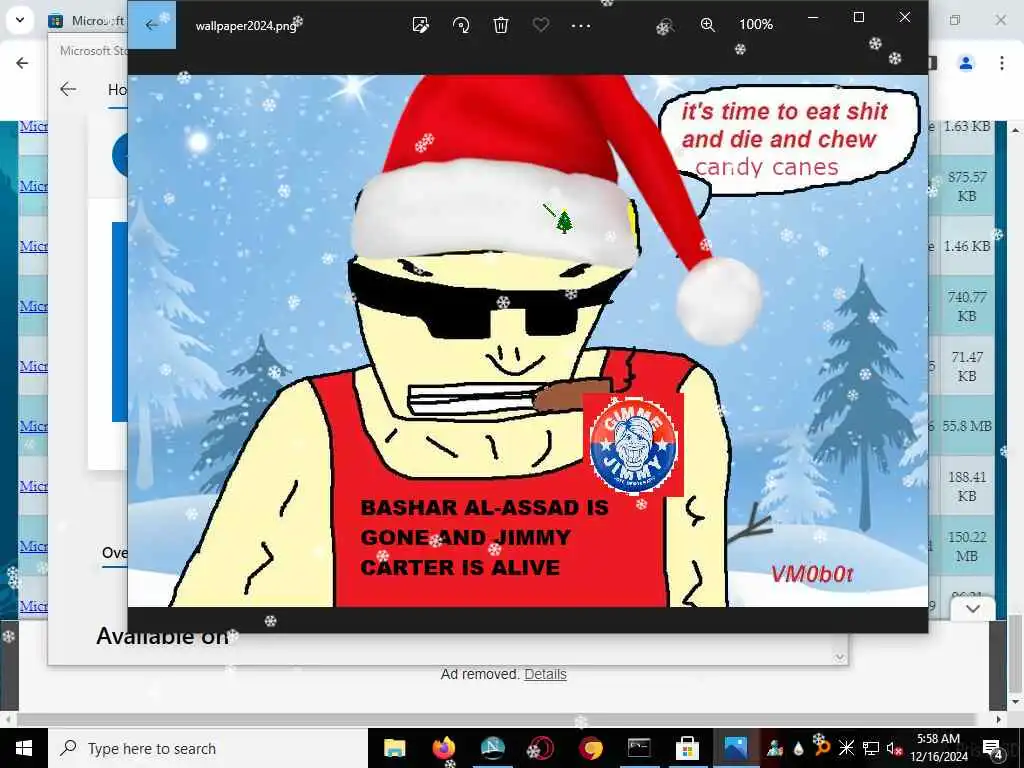Click the wallpaper2024.png file name

pos(246,26)
